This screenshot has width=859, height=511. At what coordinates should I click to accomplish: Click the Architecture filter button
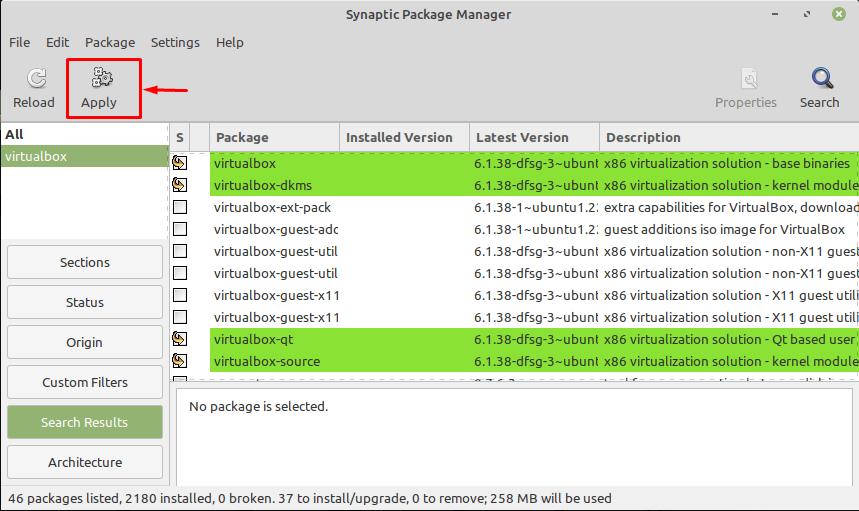point(85,462)
